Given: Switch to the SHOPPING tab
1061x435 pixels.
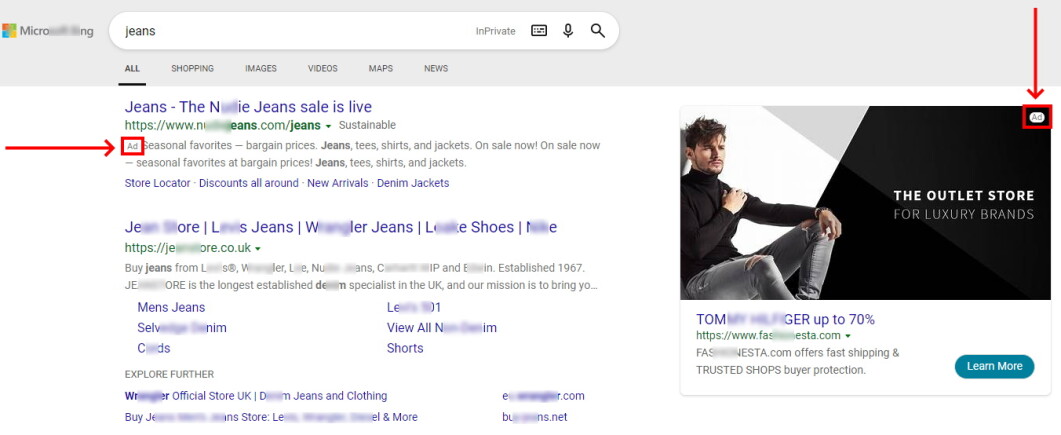Looking at the screenshot, I should tap(192, 68).
